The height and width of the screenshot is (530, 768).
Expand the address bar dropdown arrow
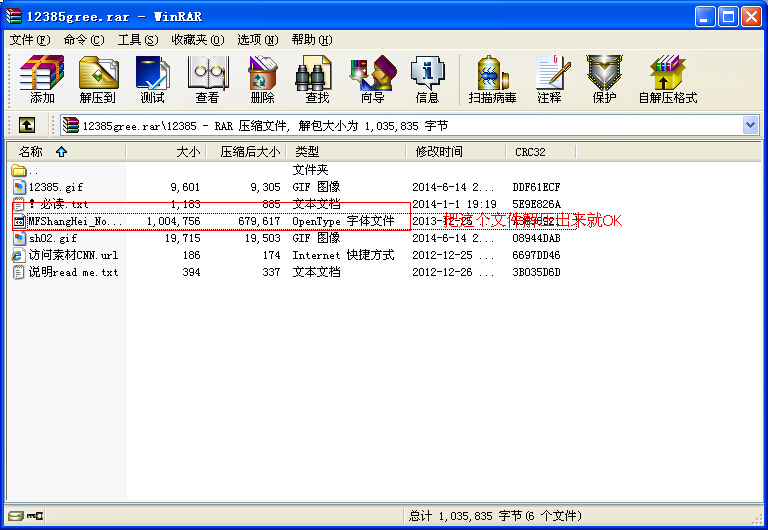click(x=750, y=125)
